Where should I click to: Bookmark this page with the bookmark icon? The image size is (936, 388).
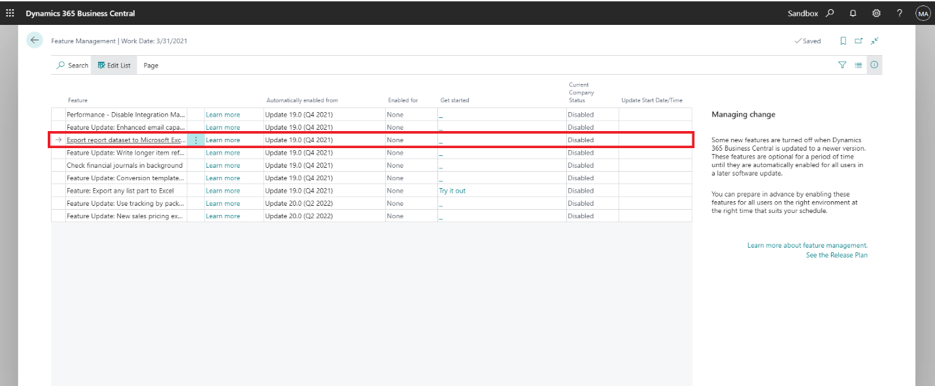pyautogui.click(x=843, y=41)
